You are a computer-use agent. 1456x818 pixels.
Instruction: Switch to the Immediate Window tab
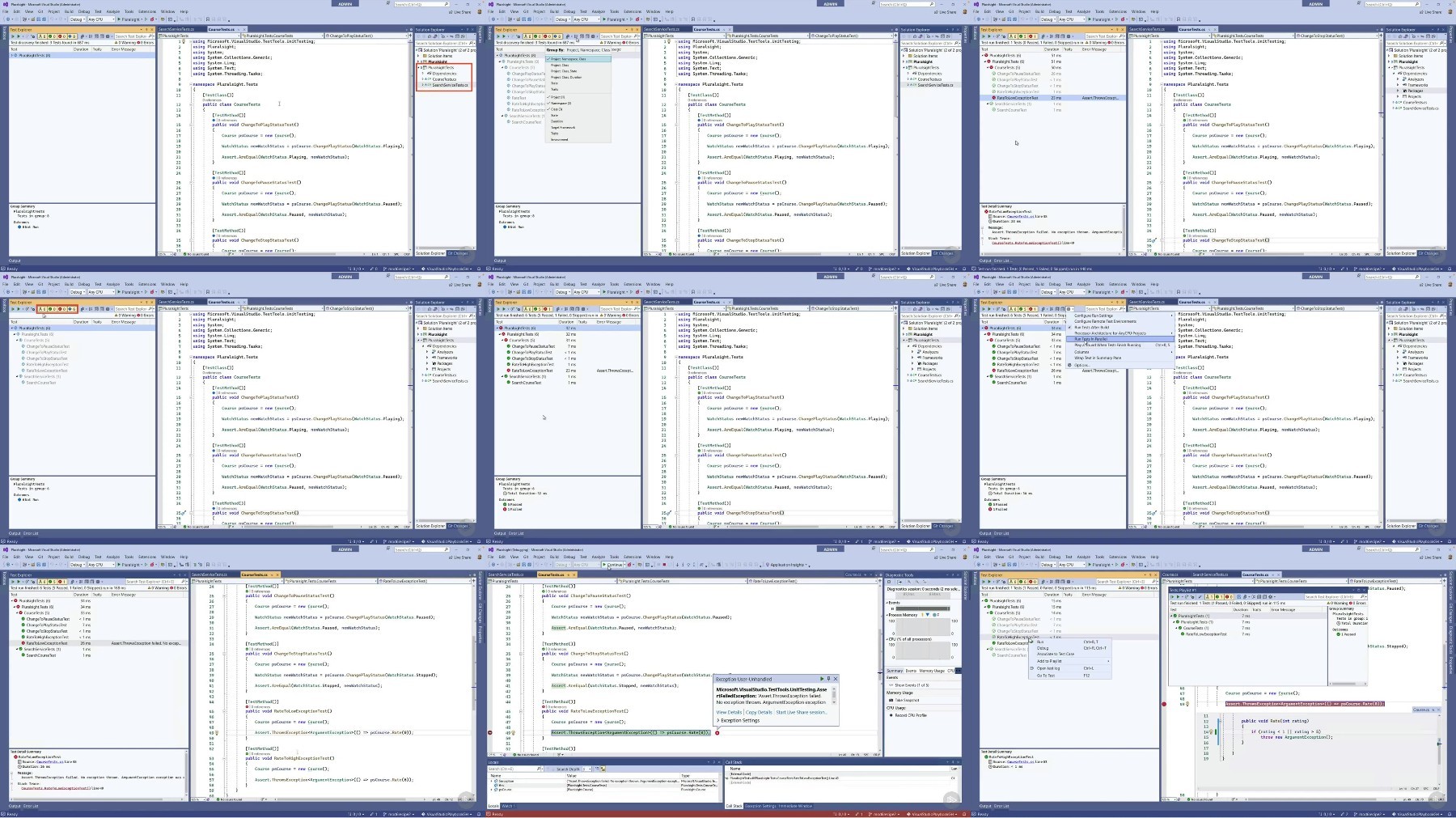click(795, 806)
